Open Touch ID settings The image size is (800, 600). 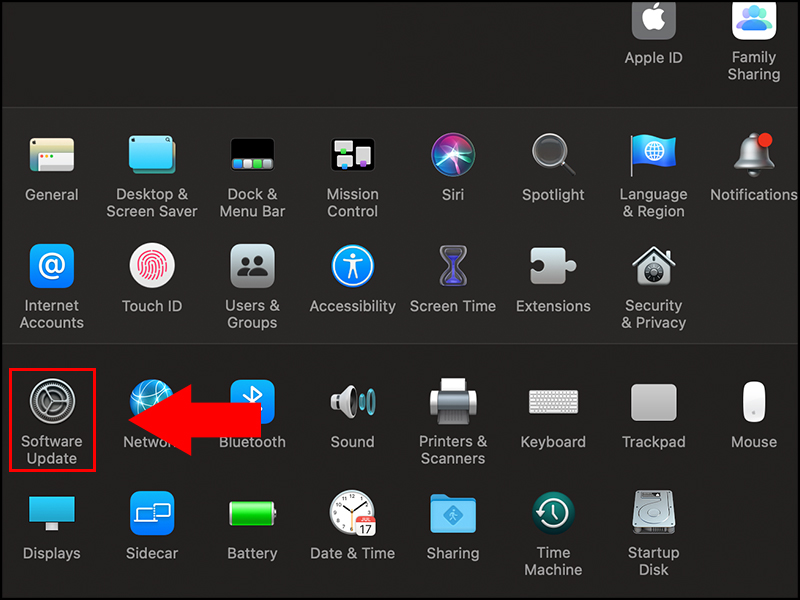tap(152, 265)
